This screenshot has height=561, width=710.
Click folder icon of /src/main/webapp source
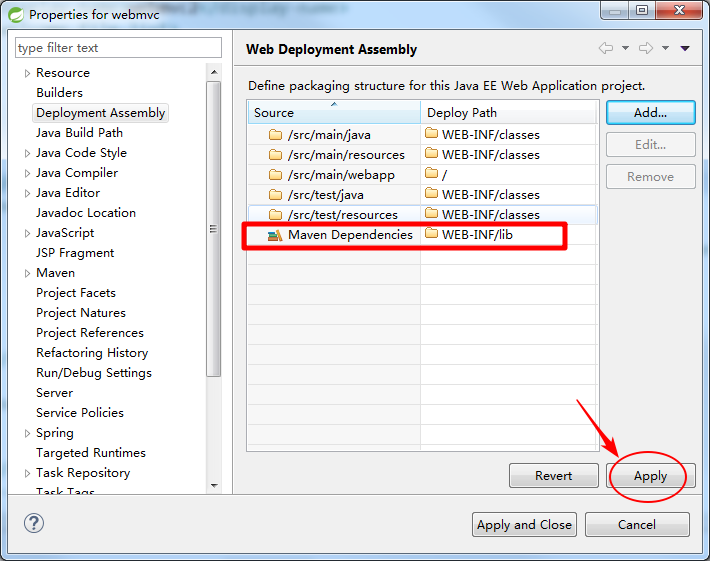tap(275, 175)
